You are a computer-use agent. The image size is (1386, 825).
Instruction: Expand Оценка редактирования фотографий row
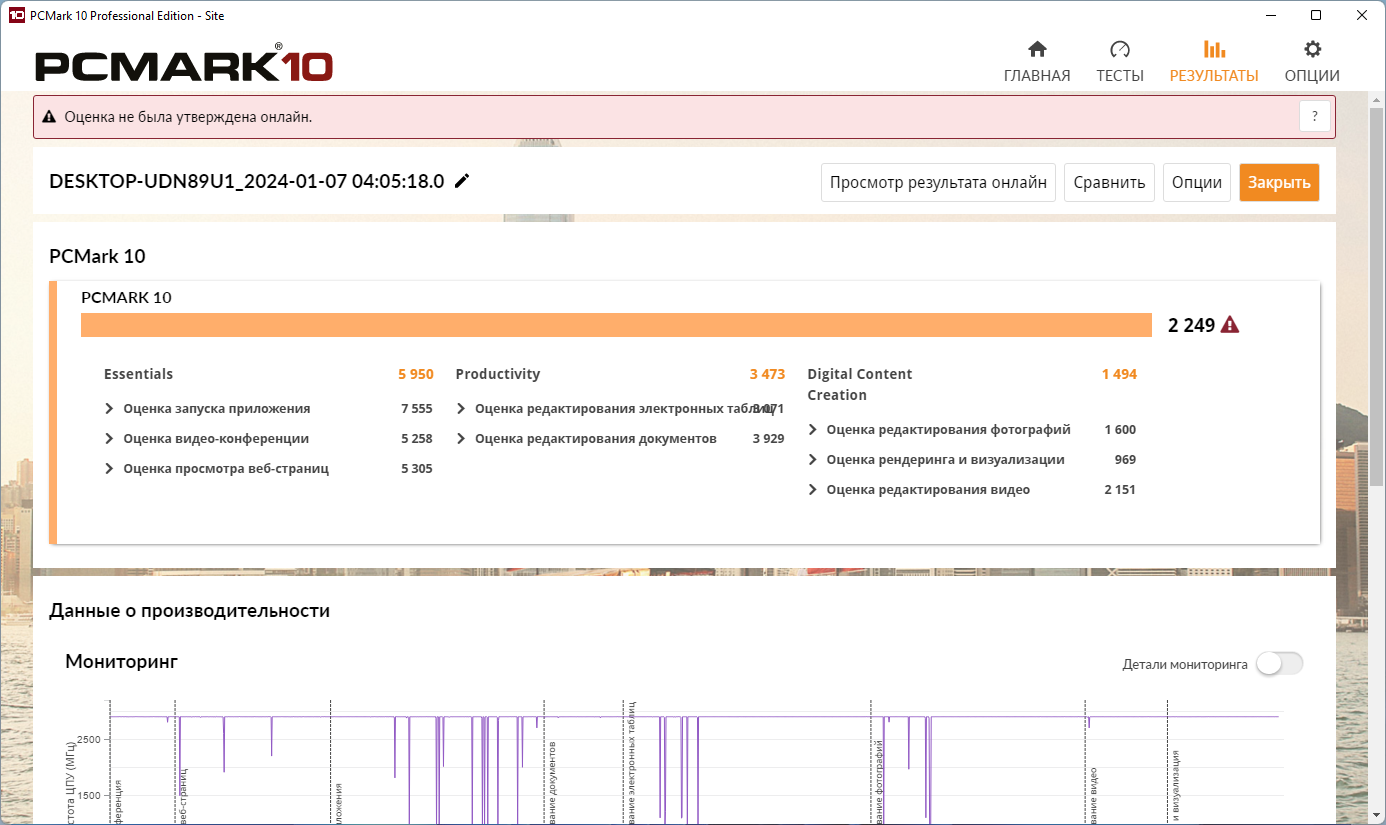point(813,430)
